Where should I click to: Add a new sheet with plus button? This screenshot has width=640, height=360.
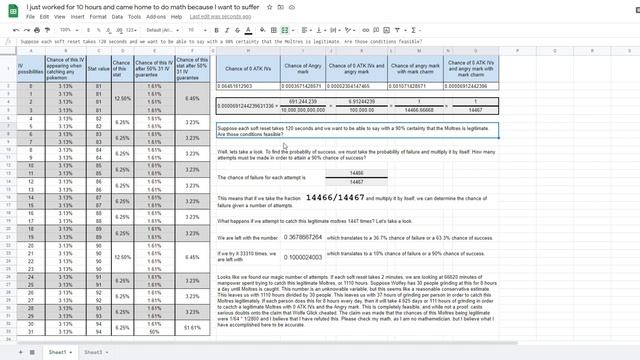click(20, 352)
